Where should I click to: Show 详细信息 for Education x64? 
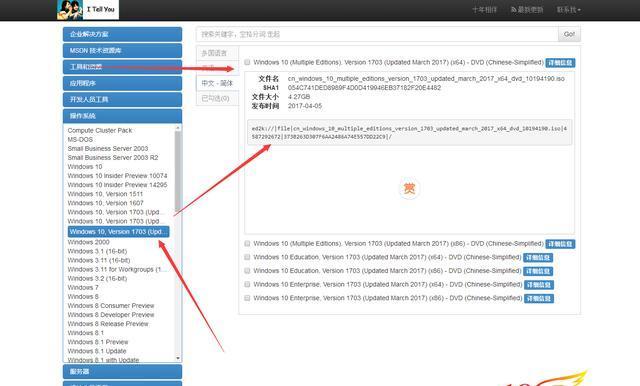(538, 258)
